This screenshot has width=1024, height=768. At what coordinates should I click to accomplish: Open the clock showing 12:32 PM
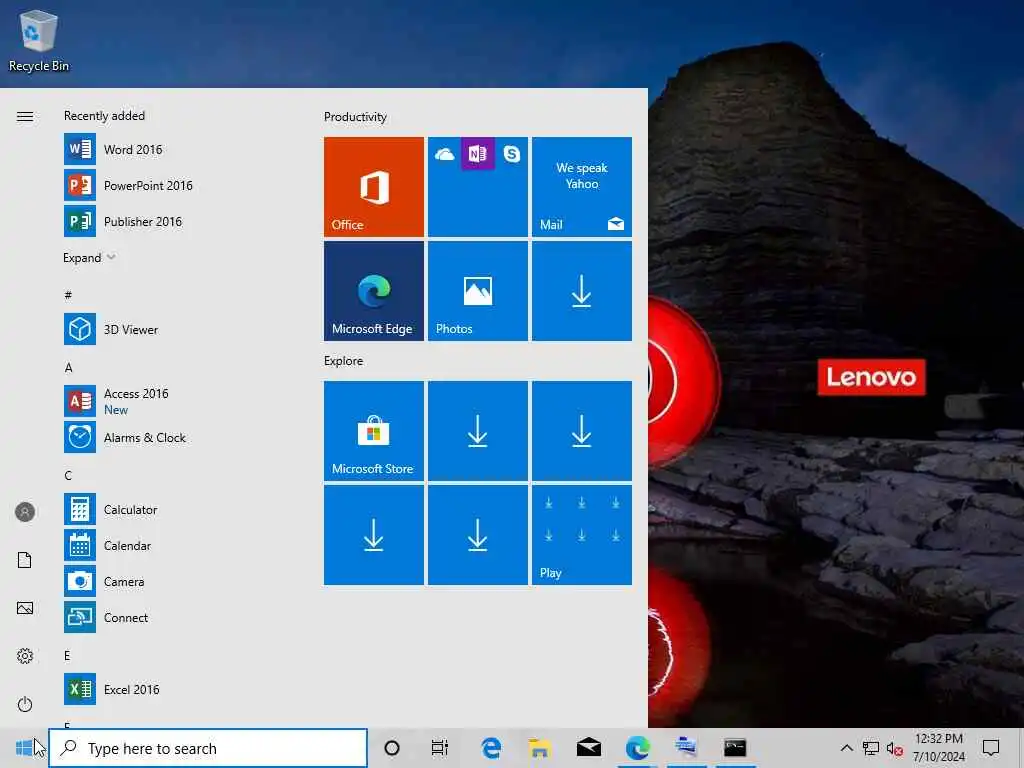938,748
